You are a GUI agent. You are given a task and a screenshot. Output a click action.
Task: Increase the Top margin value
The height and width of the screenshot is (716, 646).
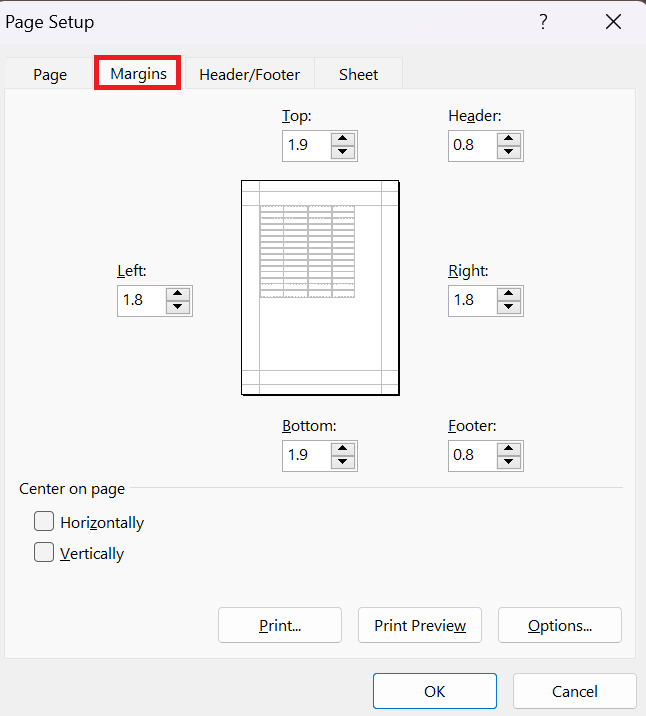pyautogui.click(x=343, y=139)
